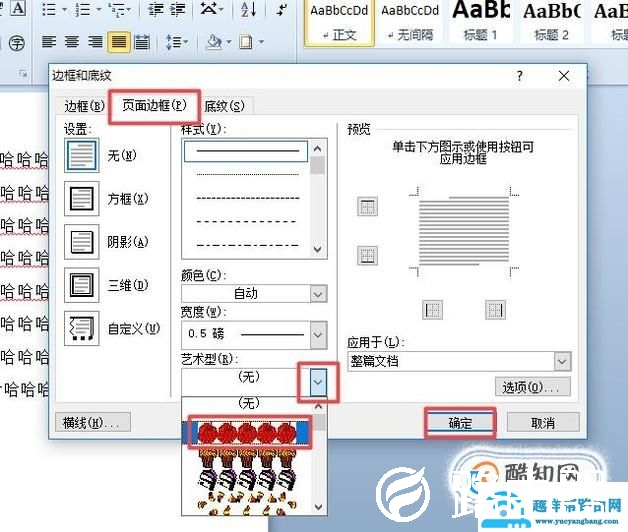Click down arrow of style list scrollbar
This screenshot has width=628, height=532.
click(318, 249)
